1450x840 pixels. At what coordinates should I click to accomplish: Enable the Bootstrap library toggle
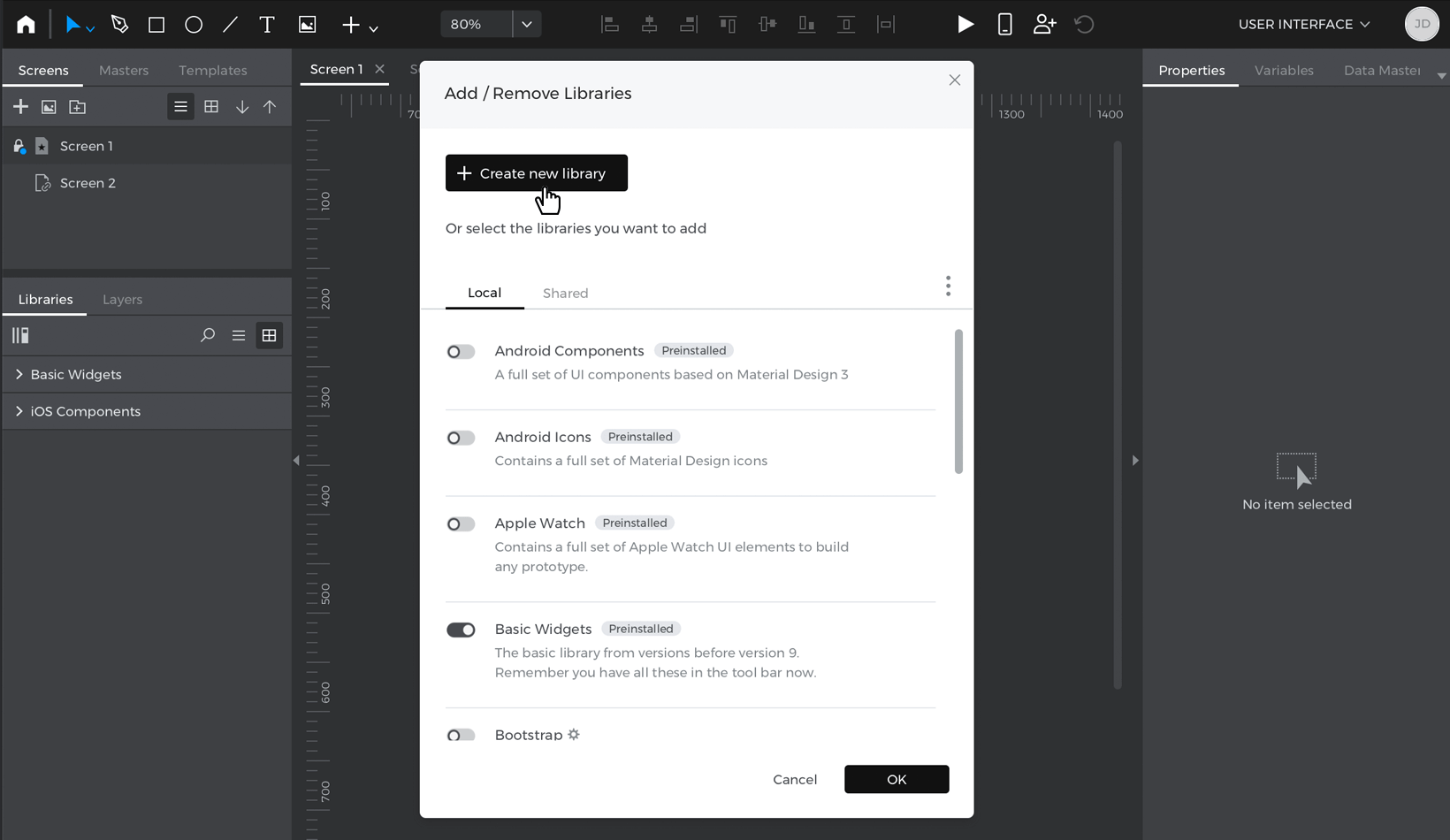[x=461, y=735]
